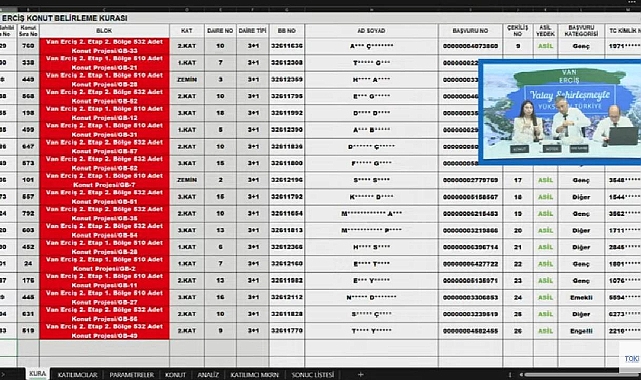Click the ERCİŞ KONUT BELİRLEME KURASI title cell
The width and height of the screenshot is (641, 380).
(x=65, y=18)
